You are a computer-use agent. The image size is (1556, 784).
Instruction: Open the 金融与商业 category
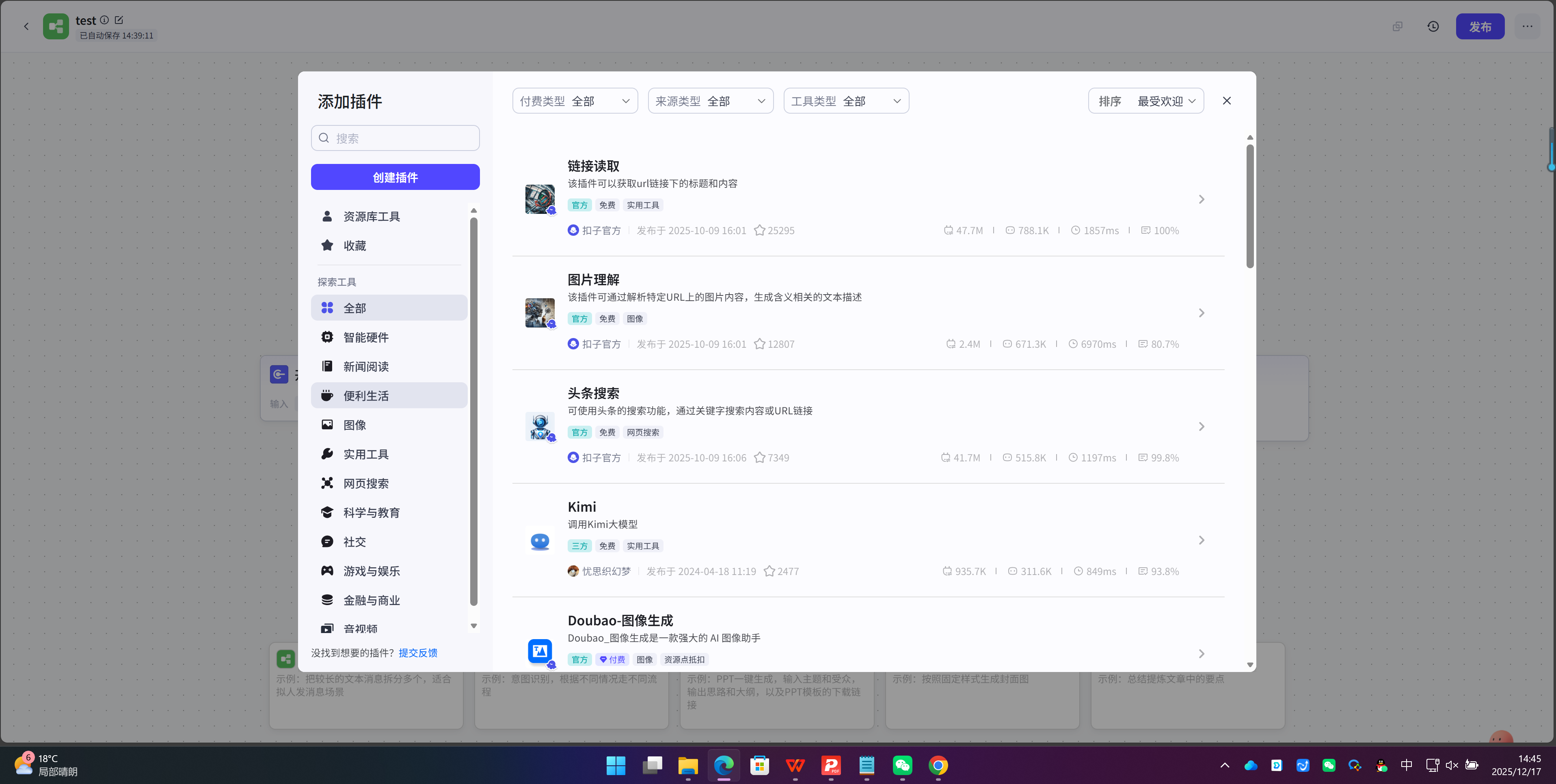coord(372,599)
